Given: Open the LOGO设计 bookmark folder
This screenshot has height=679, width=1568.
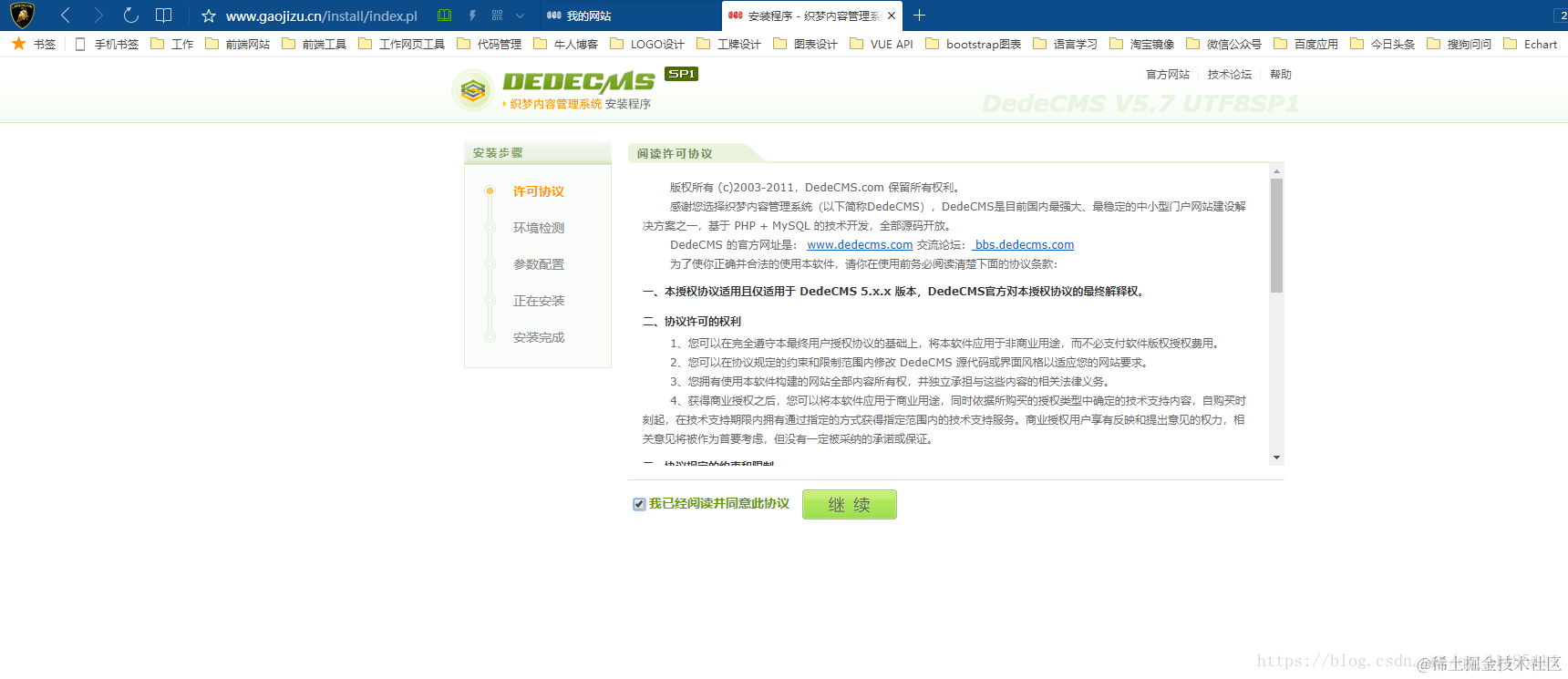Looking at the screenshot, I should [647, 44].
